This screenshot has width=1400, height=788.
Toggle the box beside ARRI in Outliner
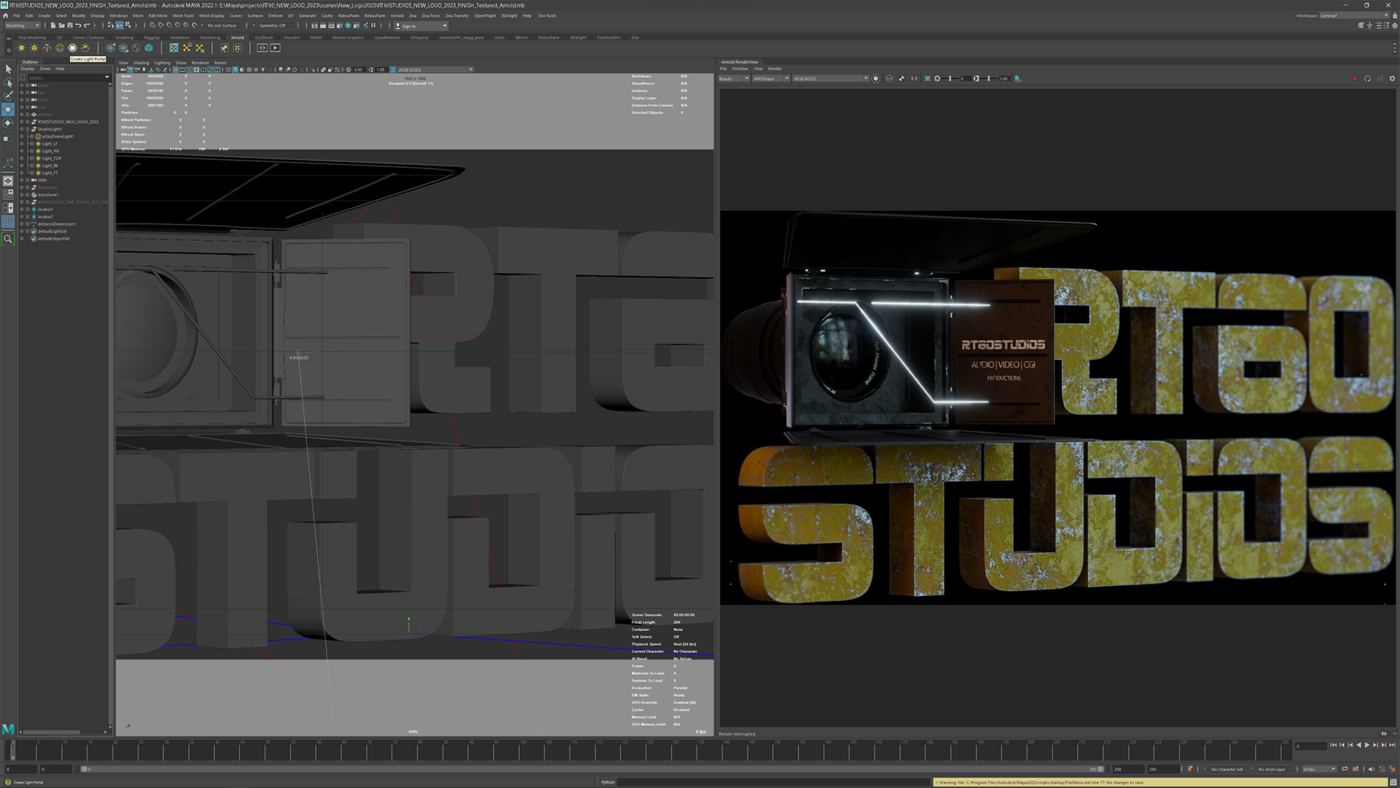pyautogui.click(x=27, y=180)
